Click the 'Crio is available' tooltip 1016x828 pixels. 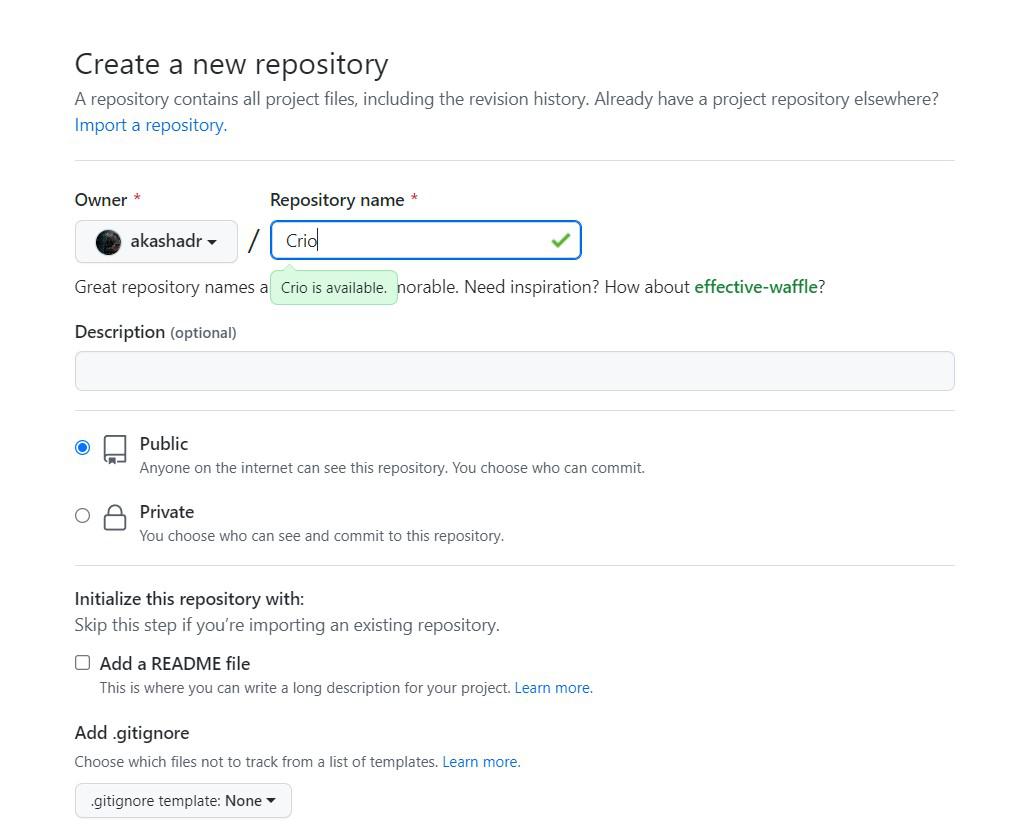tap(334, 288)
